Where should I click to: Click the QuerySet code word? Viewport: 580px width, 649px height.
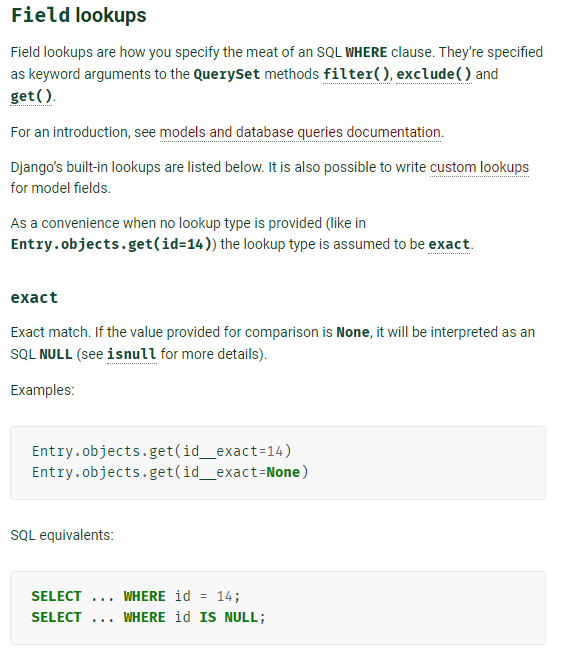[x=226, y=74]
